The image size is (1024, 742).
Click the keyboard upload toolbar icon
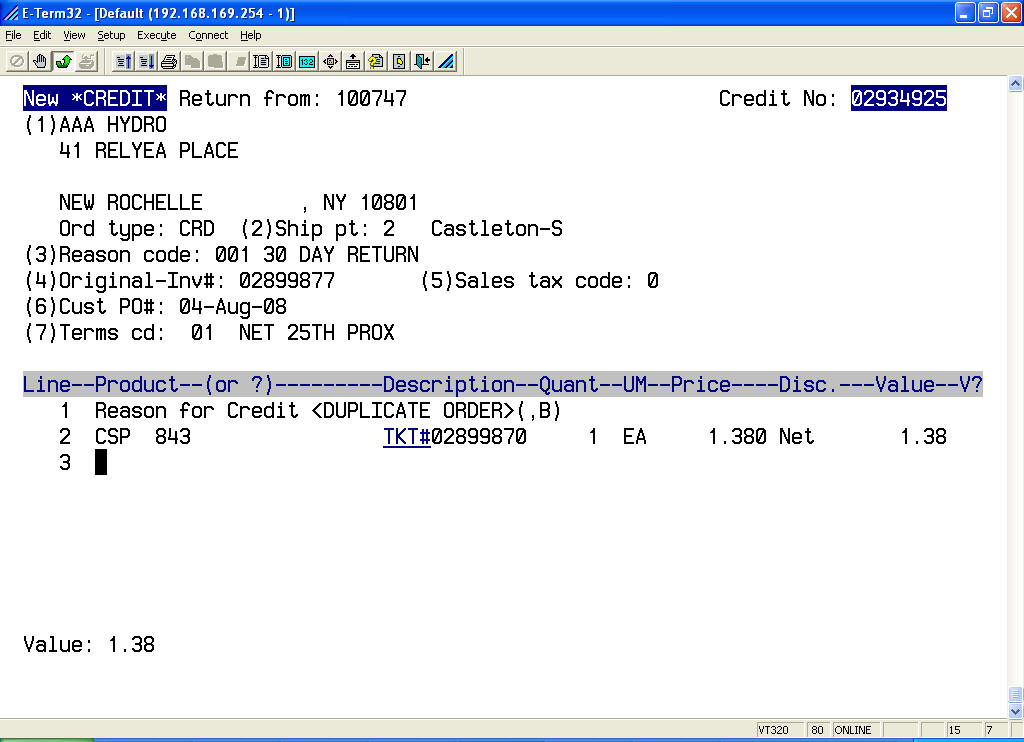(353, 61)
